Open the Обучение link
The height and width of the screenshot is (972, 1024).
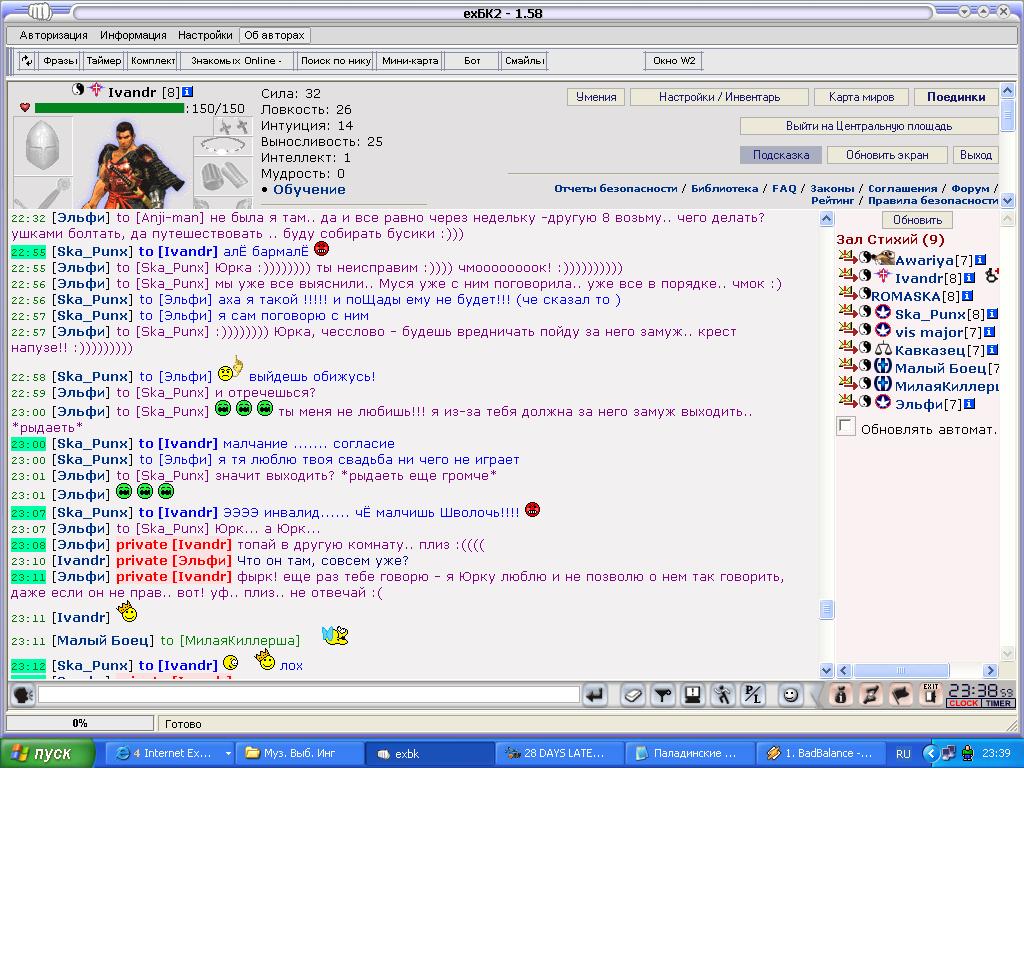click(309, 189)
